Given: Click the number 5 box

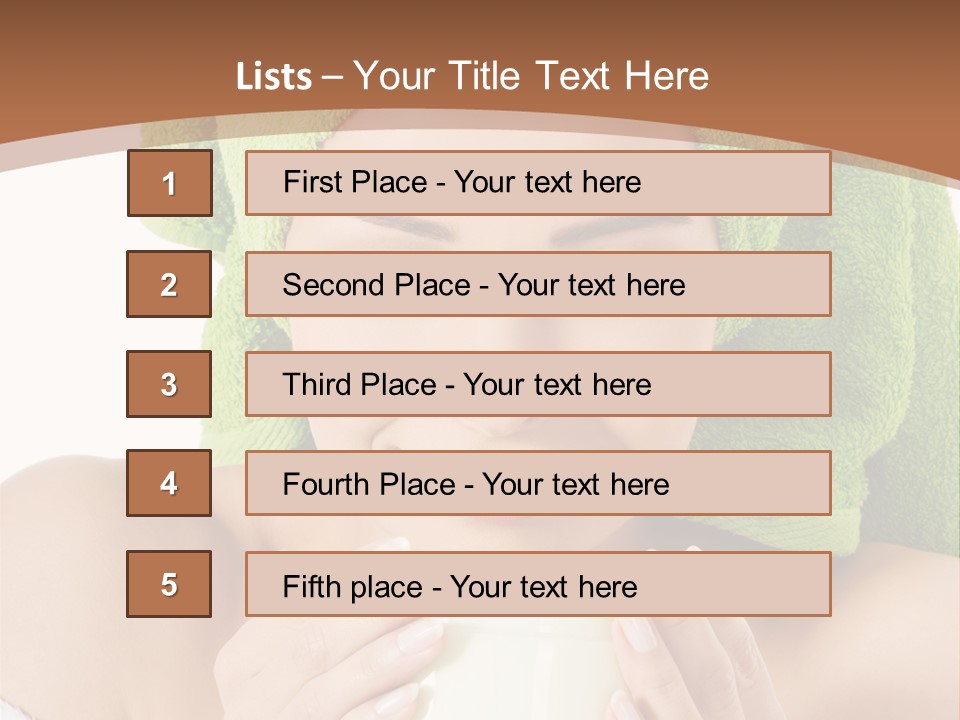Looking at the screenshot, I should click(169, 584).
